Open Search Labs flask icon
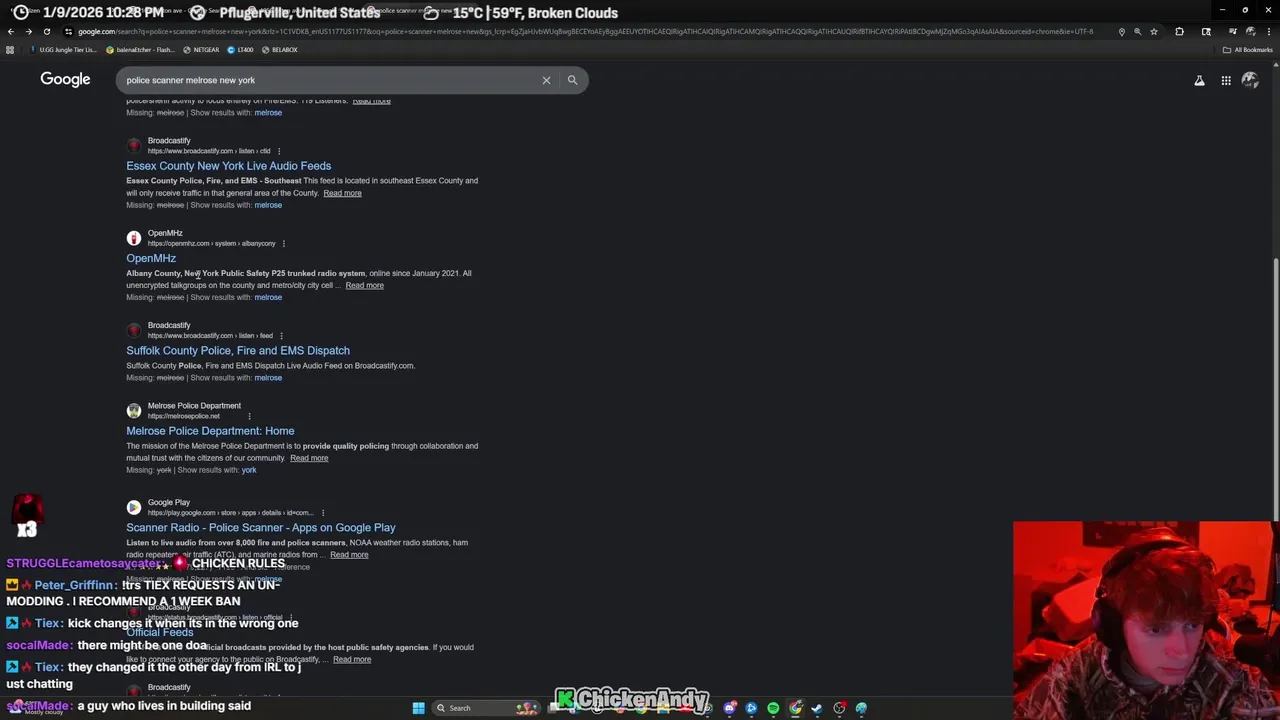This screenshot has width=1280, height=720. click(1199, 80)
